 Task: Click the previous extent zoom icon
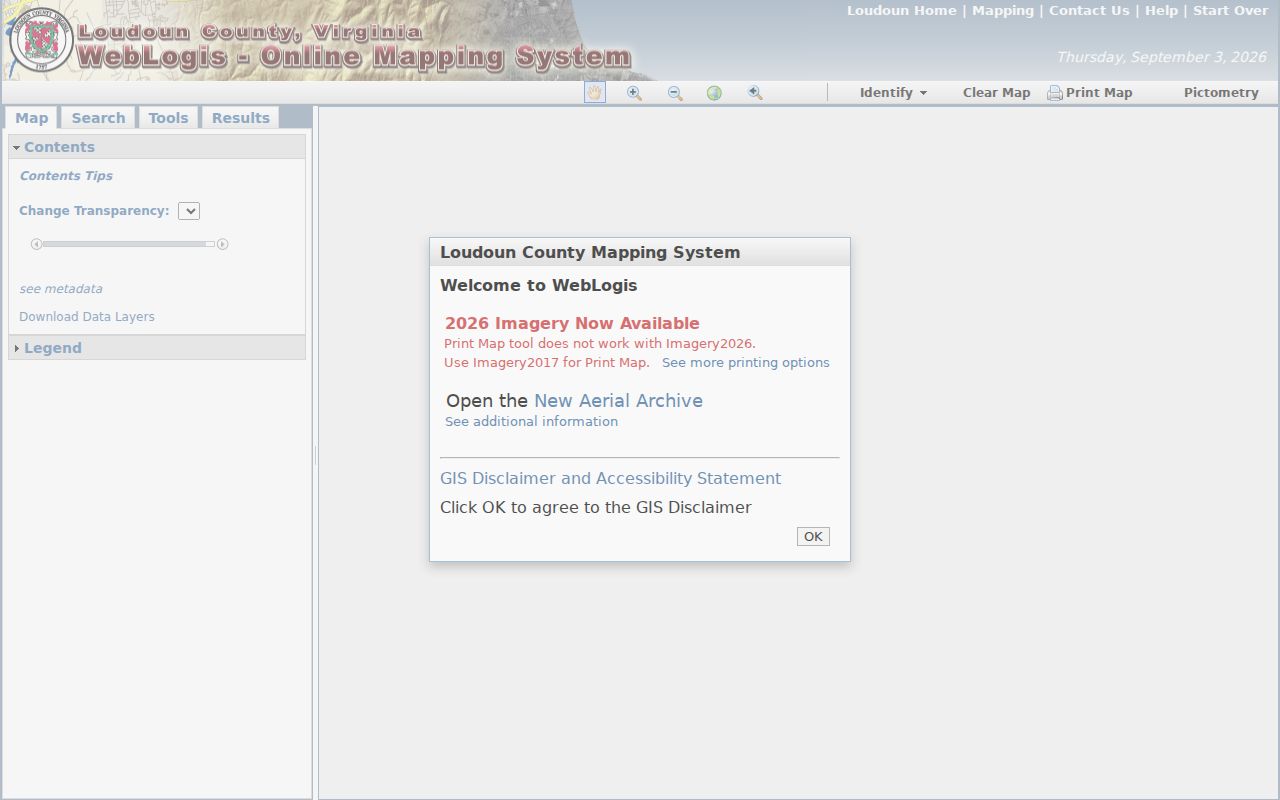point(755,92)
